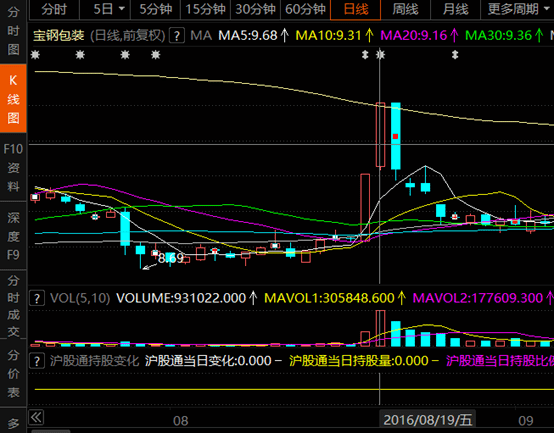Open F10资料 sidebar item
The width and height of the screenshot is (554, 433).
(13, 167)
